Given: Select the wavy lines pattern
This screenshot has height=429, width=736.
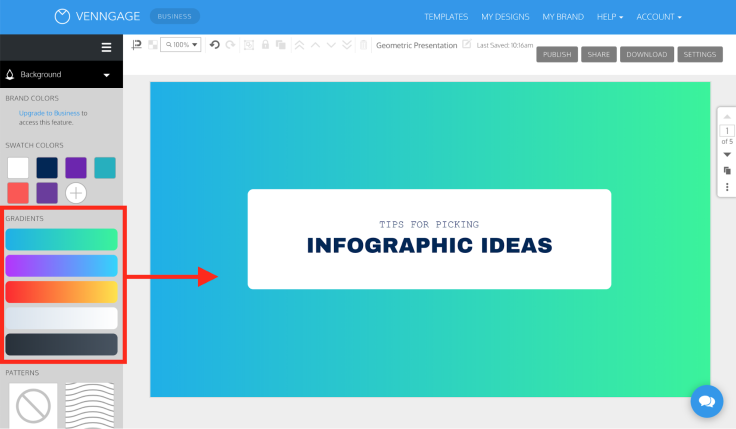Looking at the screenshot, I should [x=90, y=406].
